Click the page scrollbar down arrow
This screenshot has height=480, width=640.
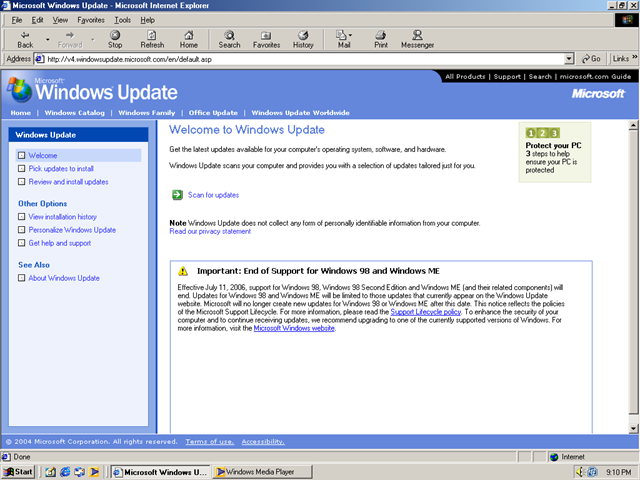click(x=633, y=429)
